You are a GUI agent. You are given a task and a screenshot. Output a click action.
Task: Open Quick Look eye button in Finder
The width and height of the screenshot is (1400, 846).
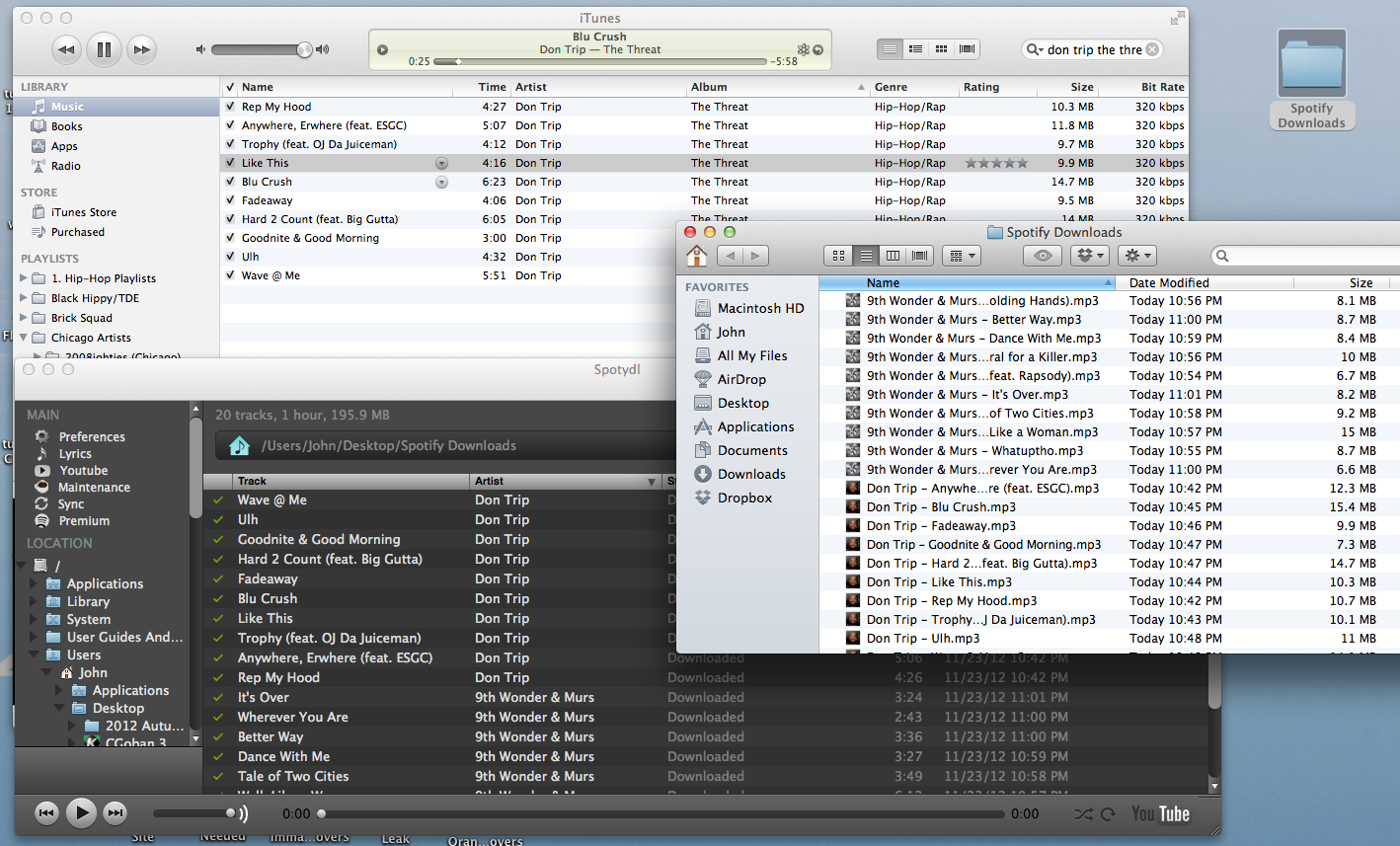[1043, 256]
